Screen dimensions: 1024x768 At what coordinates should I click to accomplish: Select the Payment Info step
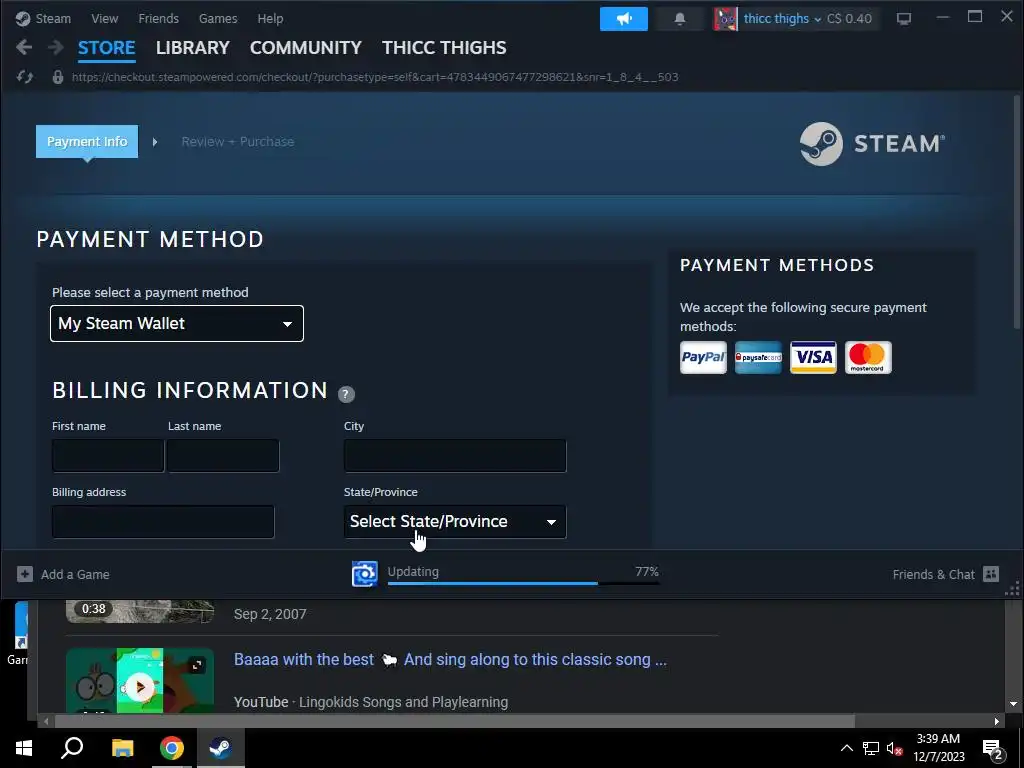click(87, 142)
